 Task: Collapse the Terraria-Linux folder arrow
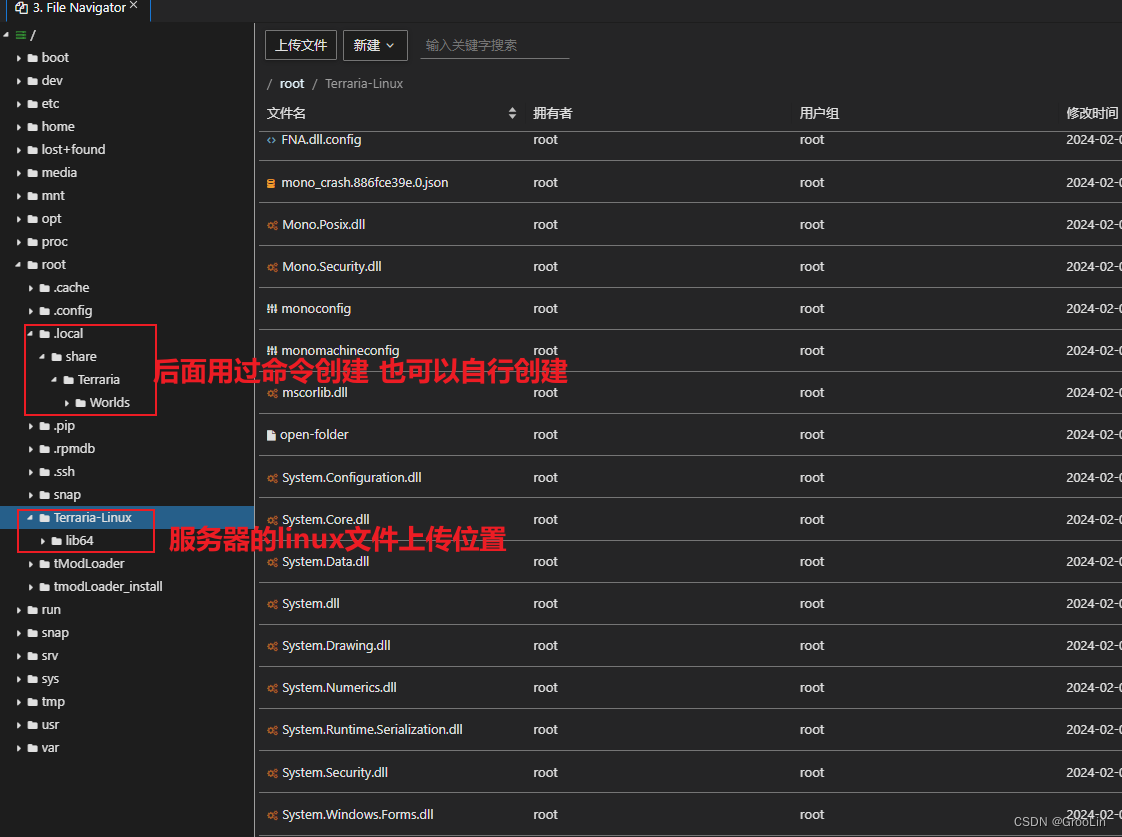[x=31, y=518]
